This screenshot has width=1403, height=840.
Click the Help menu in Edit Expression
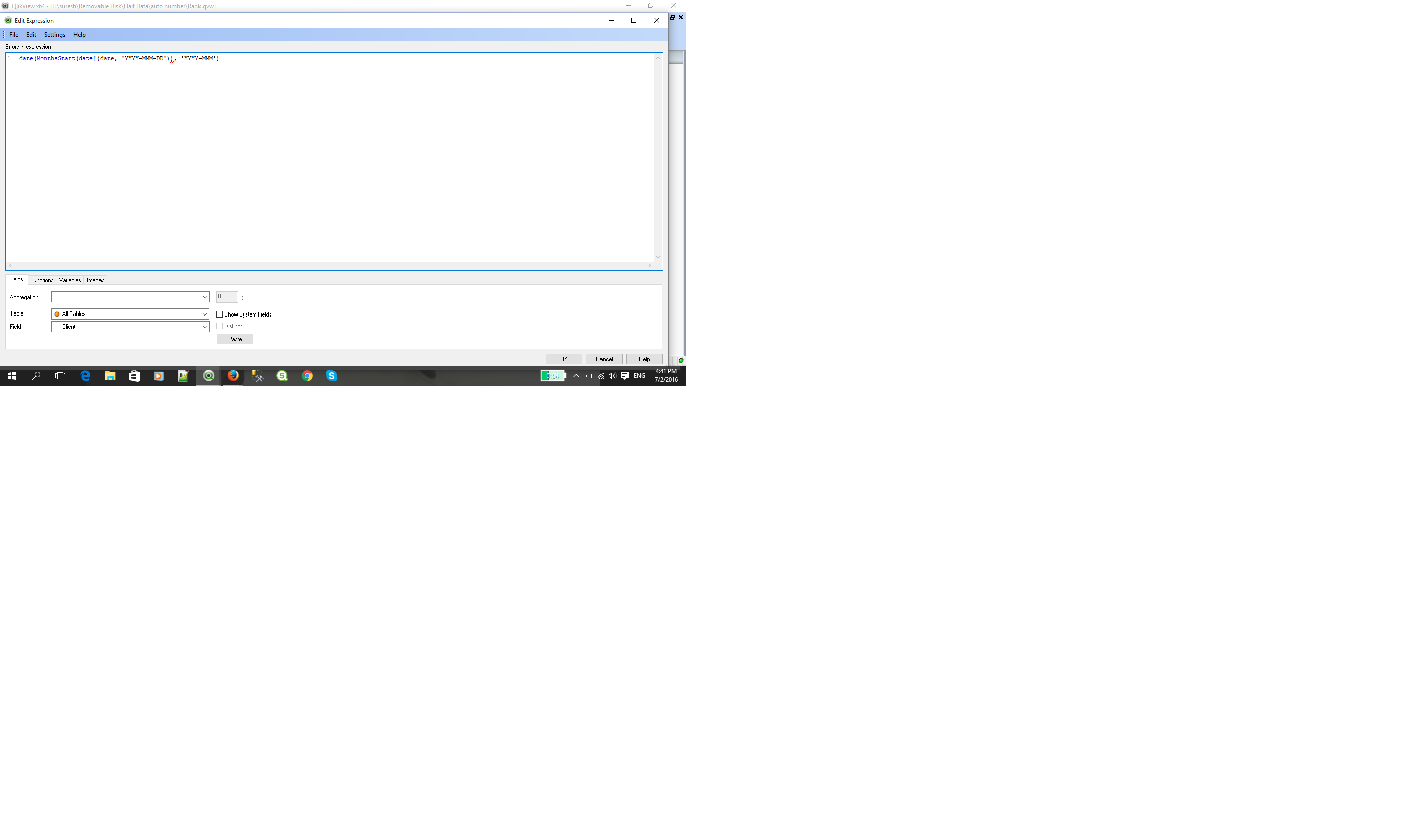click(x=79, y=33)
